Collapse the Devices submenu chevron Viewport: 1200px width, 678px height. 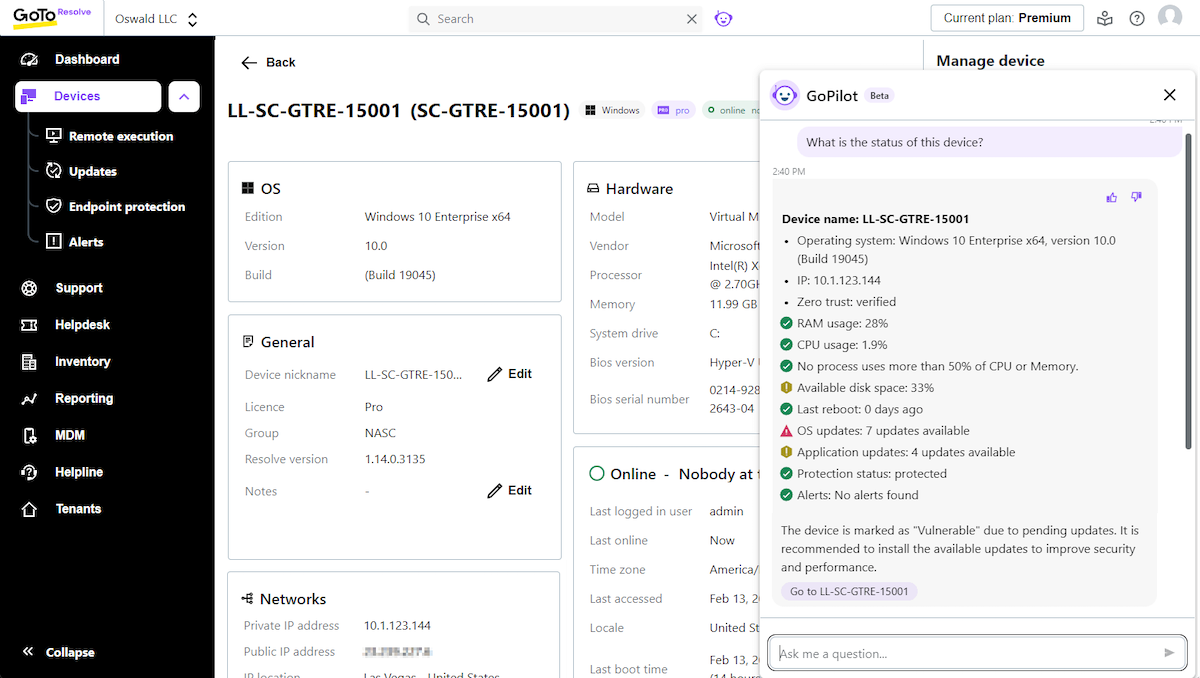(184, 96)
